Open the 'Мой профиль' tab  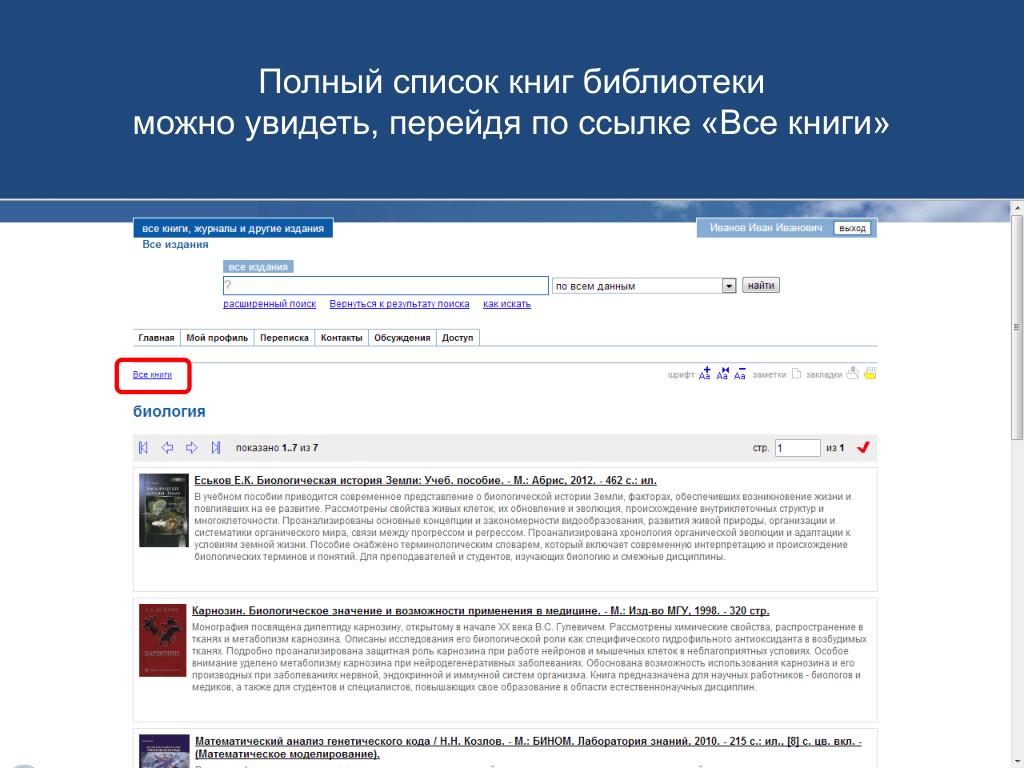pos(217,338)
